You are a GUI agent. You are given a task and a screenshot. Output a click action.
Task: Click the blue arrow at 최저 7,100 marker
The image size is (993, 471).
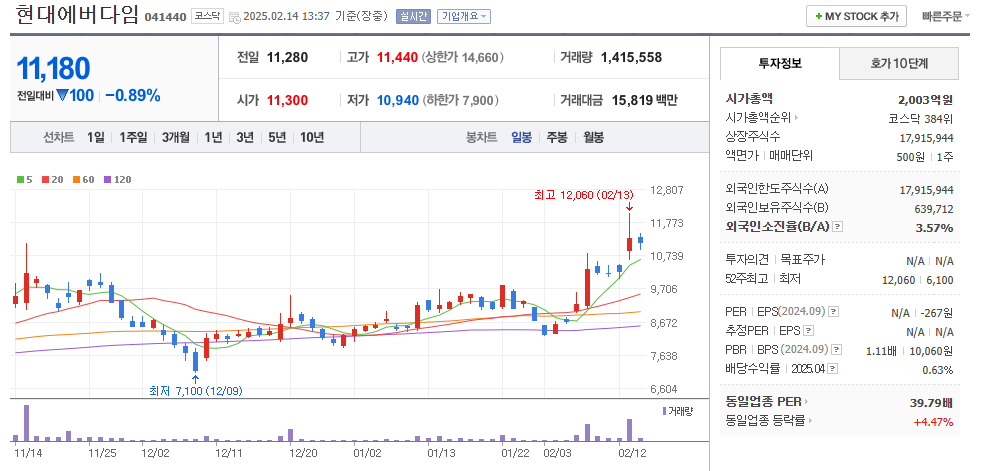(195, 380)
